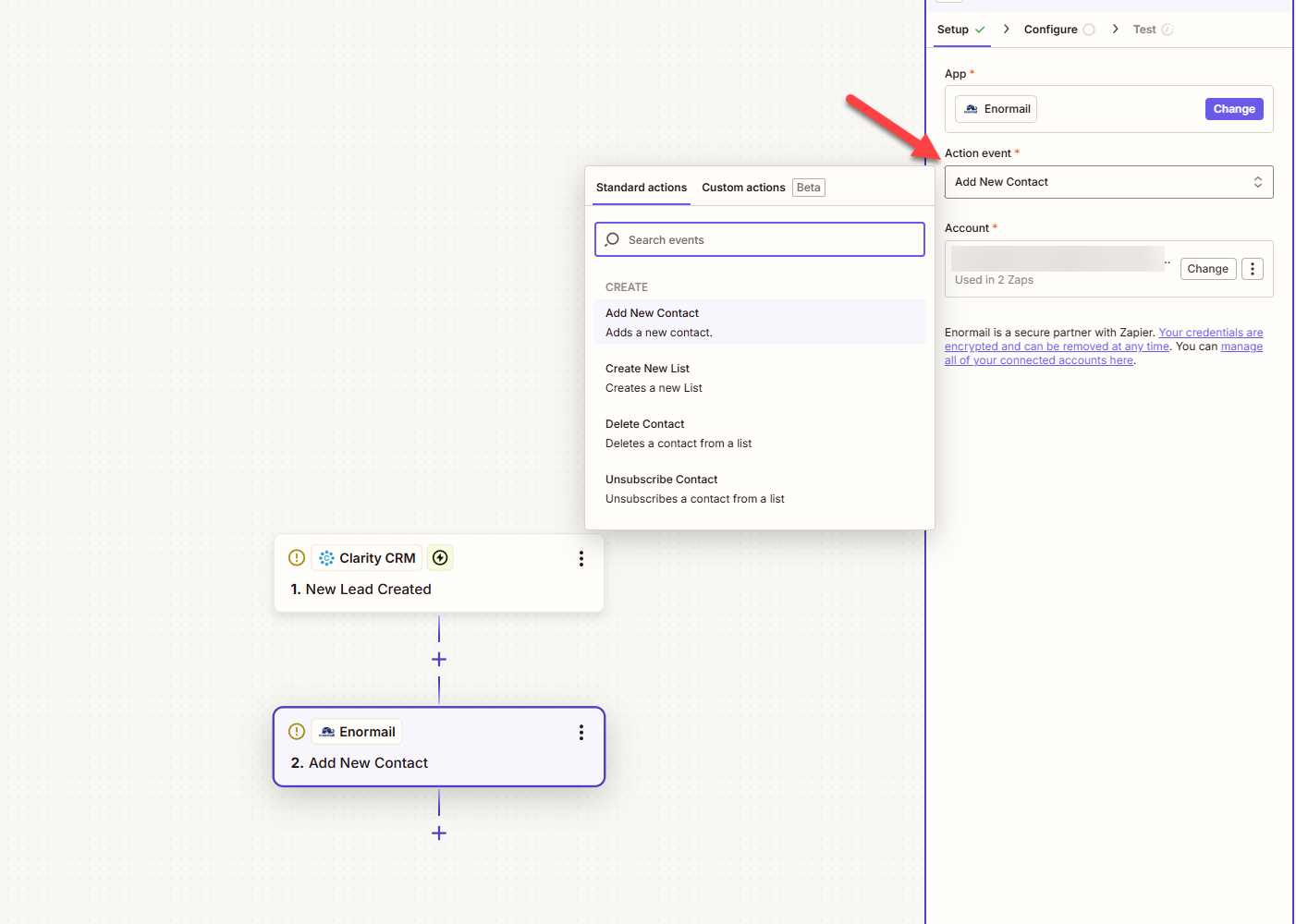
Task: Click the Setup green checkmark icon
Action: [x=980, y=30]
